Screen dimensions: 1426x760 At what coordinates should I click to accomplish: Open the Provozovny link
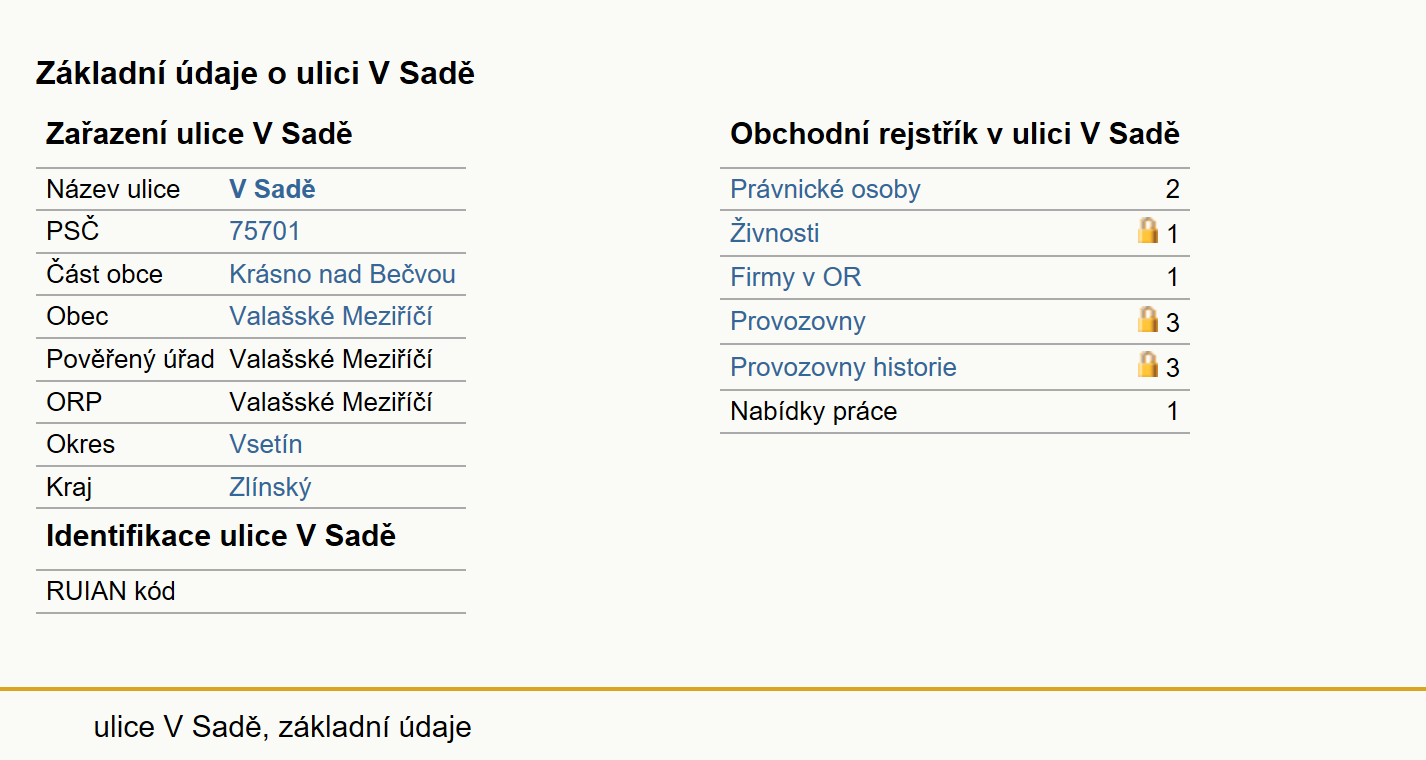tap(798, 322)
